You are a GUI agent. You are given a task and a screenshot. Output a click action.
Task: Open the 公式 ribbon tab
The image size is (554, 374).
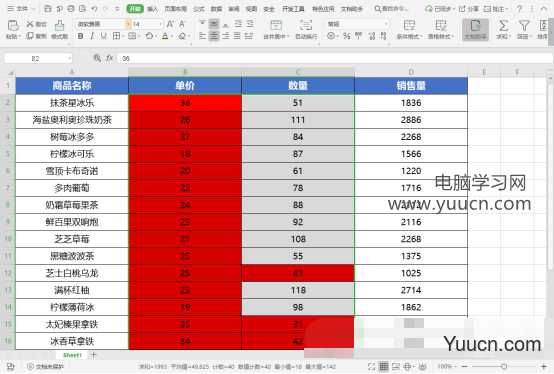click(199, 9)
